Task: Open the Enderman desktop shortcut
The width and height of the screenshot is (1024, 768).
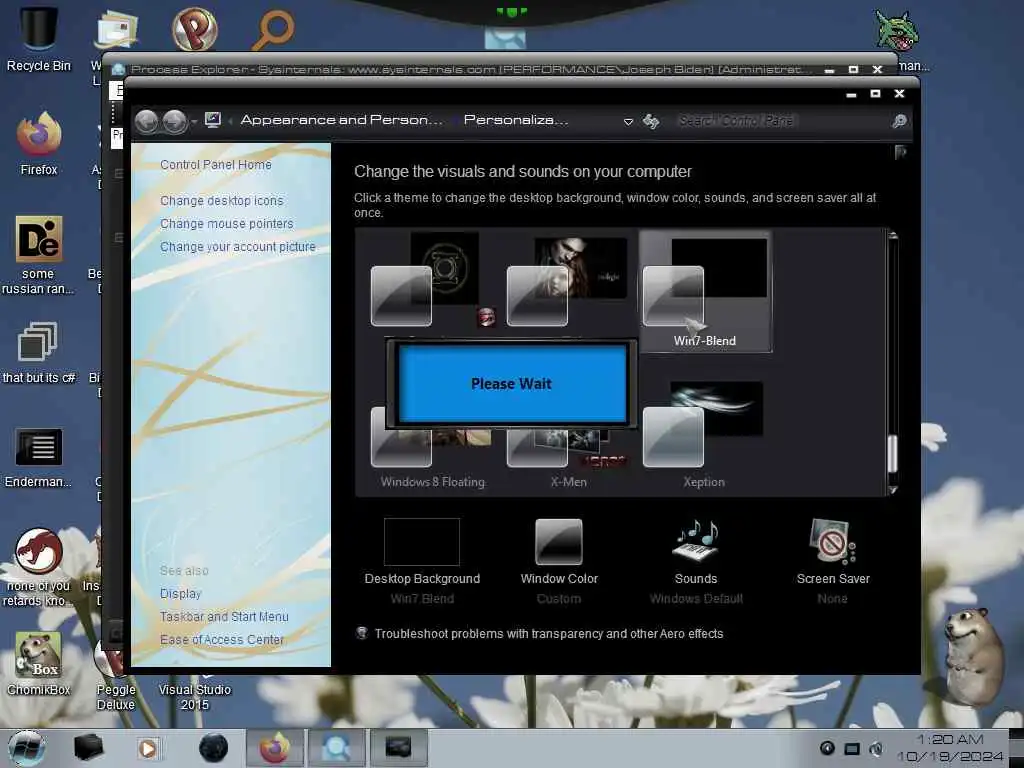Action: coord(39,457)
